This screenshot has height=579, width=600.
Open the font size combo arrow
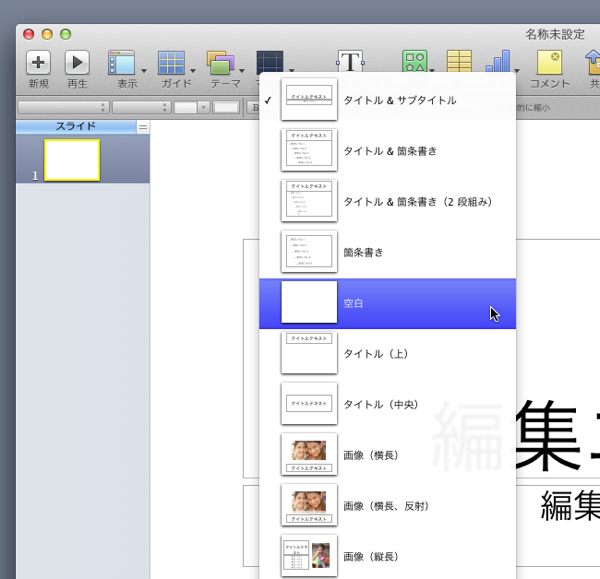(203, 108)
